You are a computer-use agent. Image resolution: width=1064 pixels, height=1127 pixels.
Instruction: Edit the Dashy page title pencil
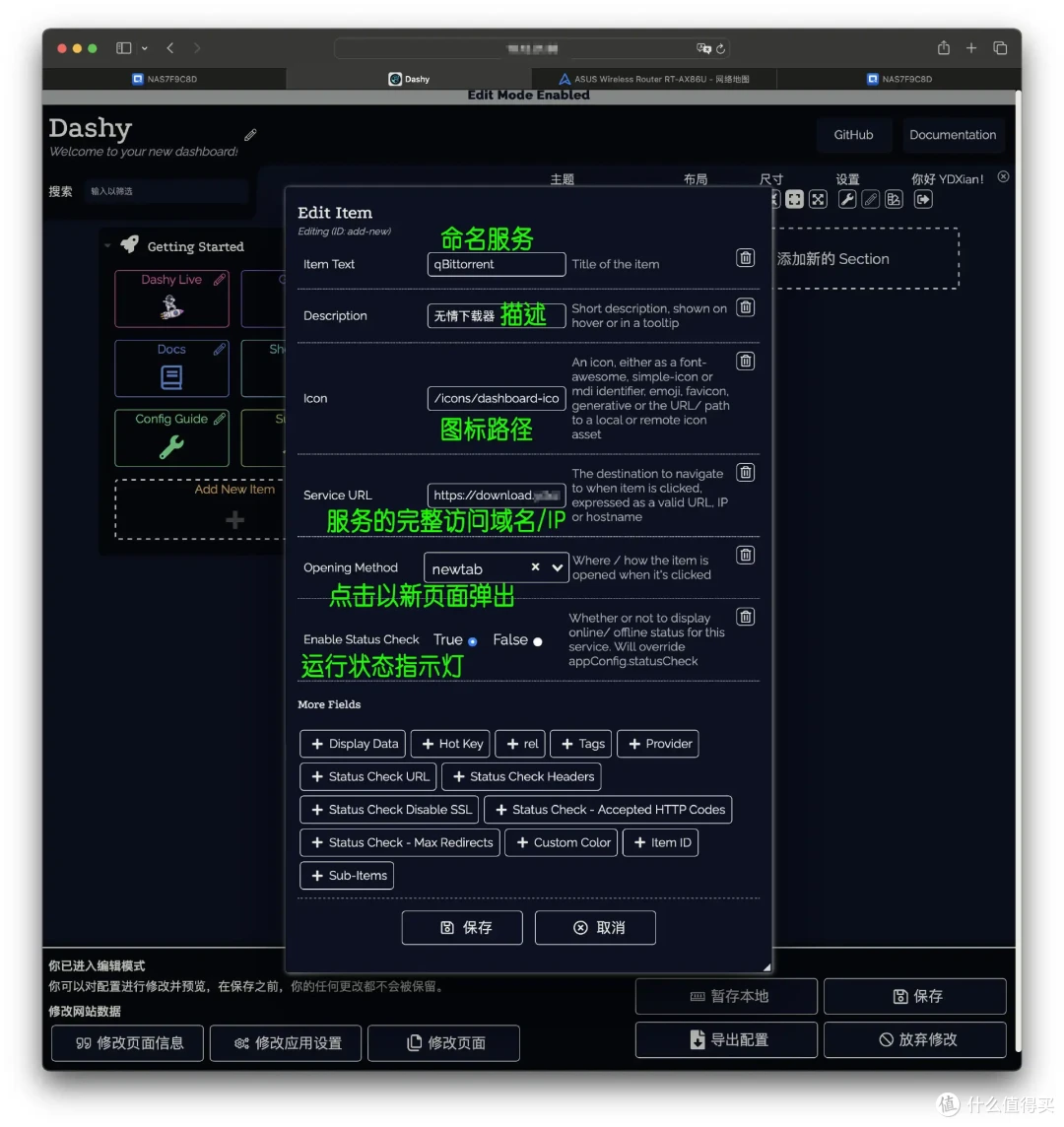click(x=250, y=134)
